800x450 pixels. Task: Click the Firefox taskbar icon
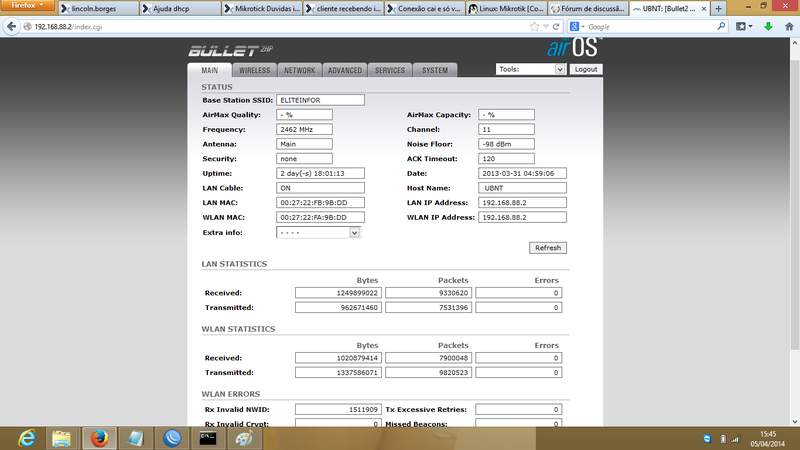99,438
